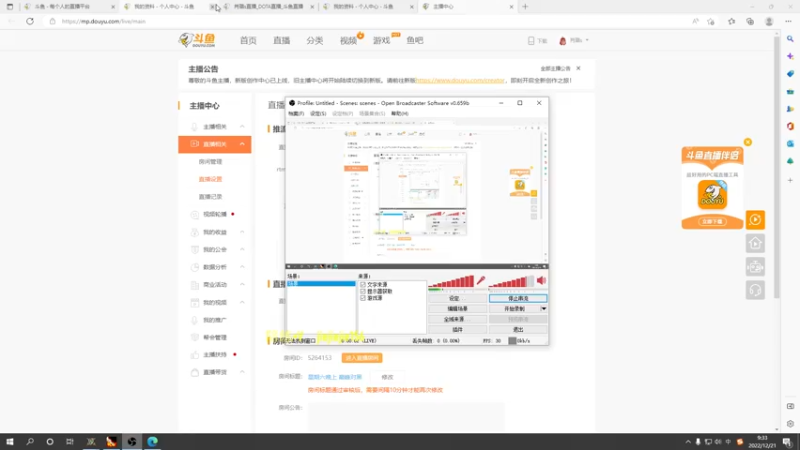Close the Douyu live companion ad popup

tap(747, 142)
